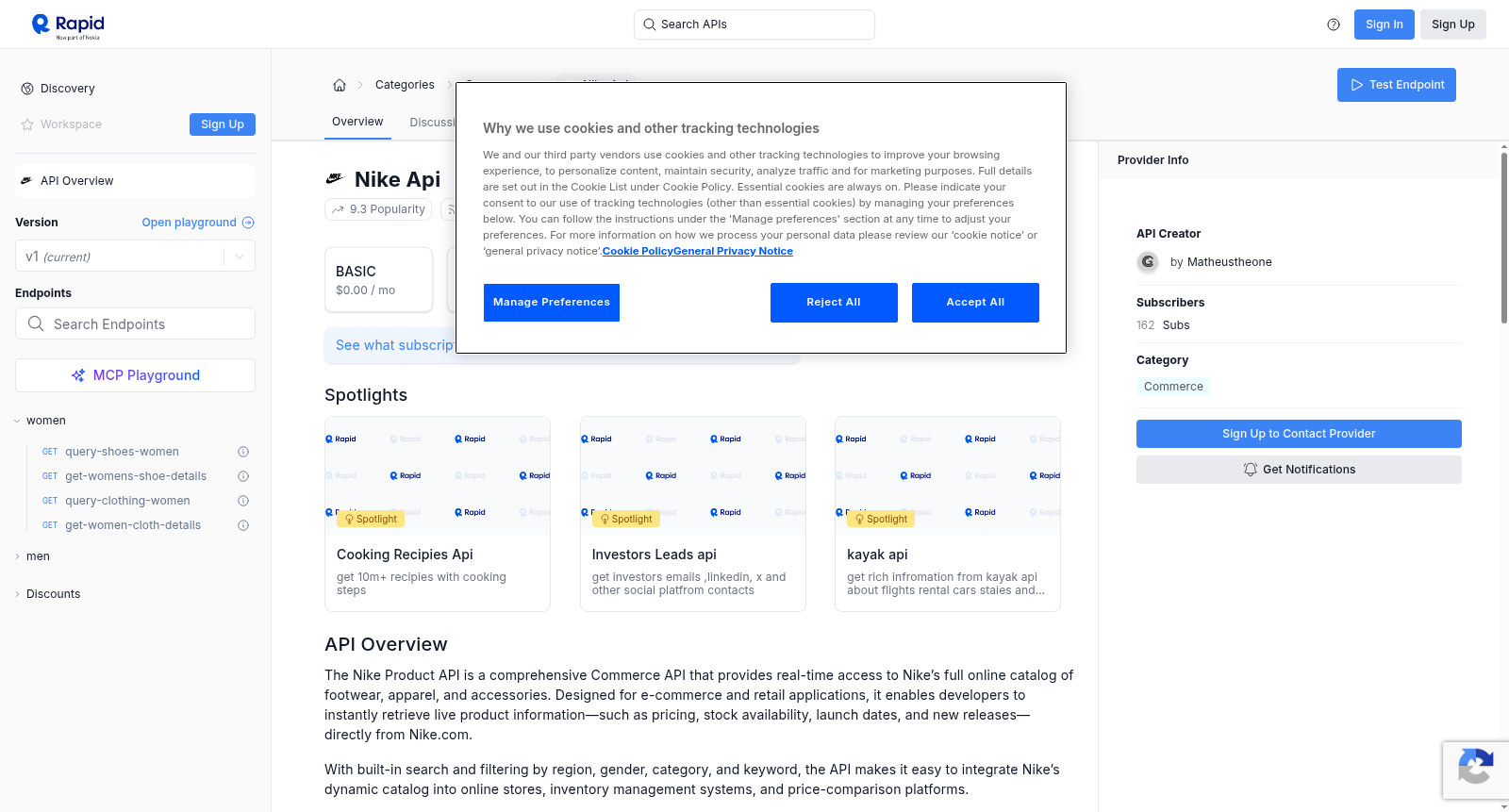Screen dimensions: 1509x812
Task: Click the Matheustheone creator name
Action: click(x=1229, y=262)
